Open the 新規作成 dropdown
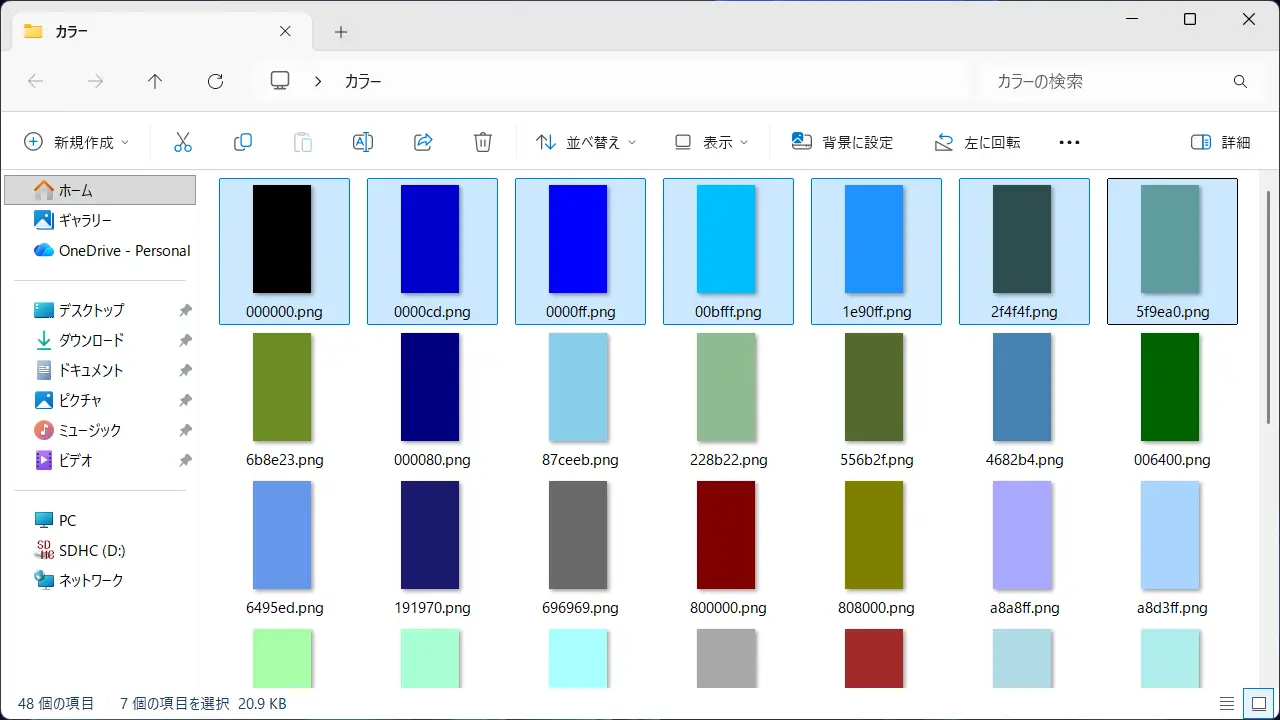1280x720 pixels. coord(77,142)
